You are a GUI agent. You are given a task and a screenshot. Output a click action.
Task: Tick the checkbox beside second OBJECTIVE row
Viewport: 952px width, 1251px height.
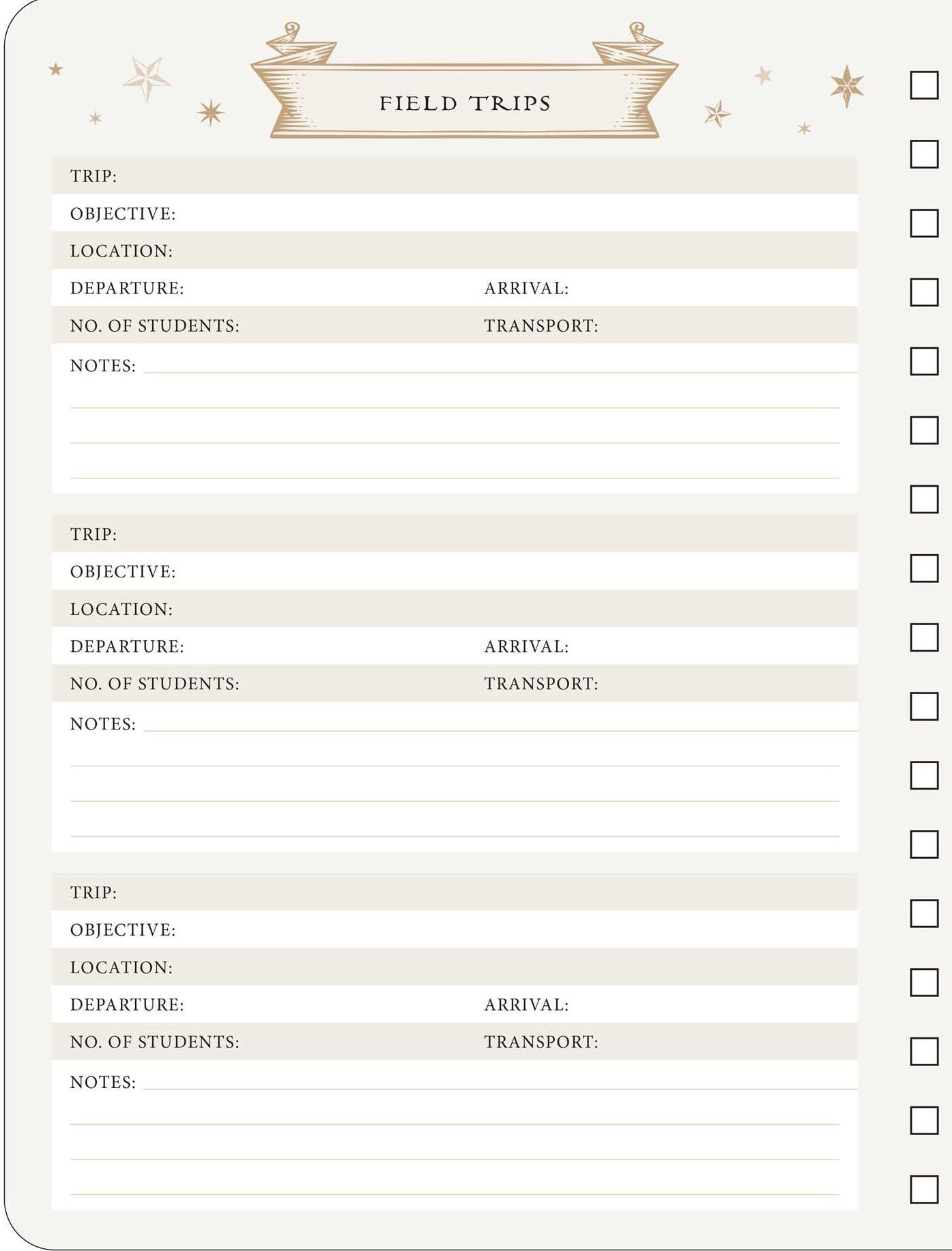pyautogui.click(x=924, y=568)
